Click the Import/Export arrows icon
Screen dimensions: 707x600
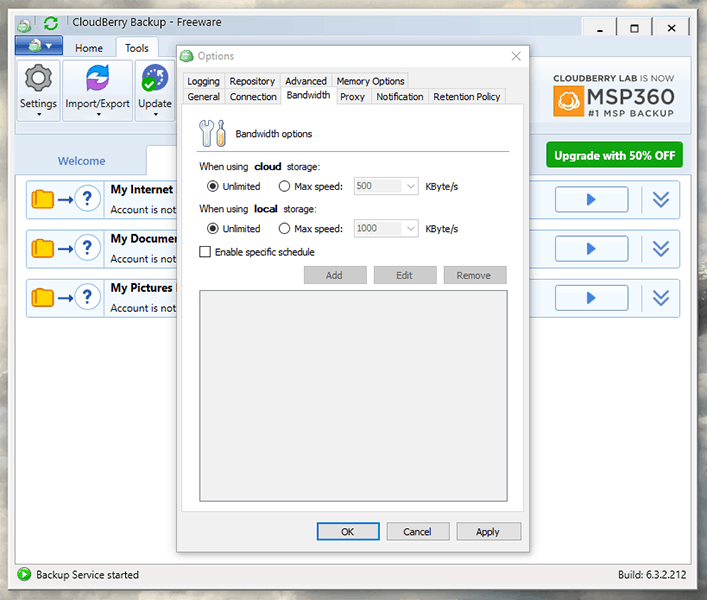click(97, 78)
